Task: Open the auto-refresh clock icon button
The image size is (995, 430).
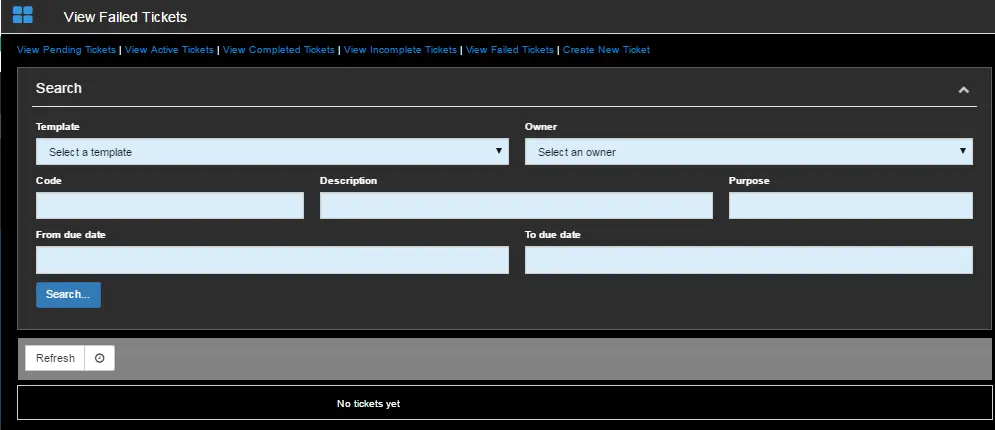Action: [99, 358]
